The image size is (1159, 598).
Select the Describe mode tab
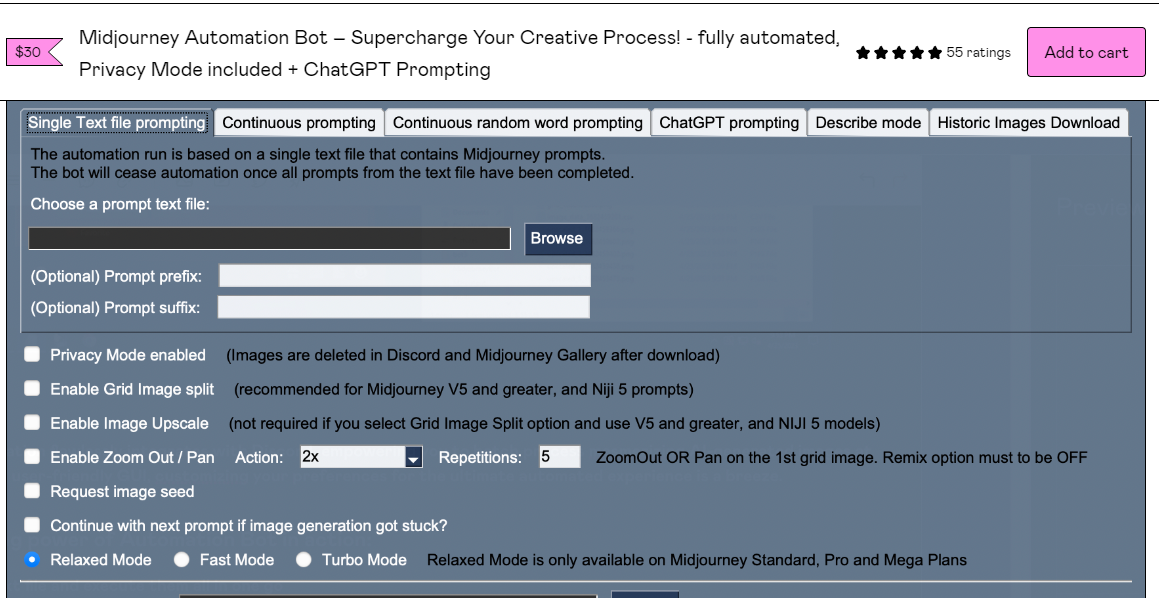click(866, 122)
